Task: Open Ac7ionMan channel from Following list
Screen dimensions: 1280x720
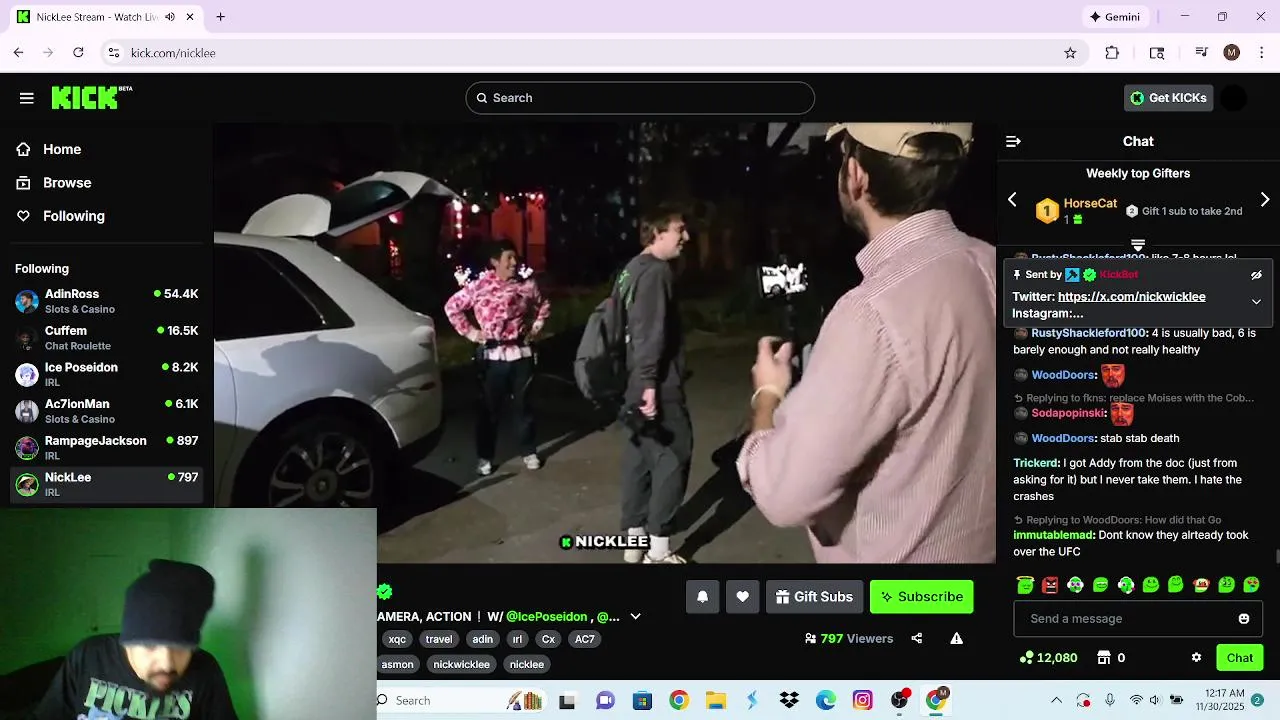Action: (x=106, y=411)
